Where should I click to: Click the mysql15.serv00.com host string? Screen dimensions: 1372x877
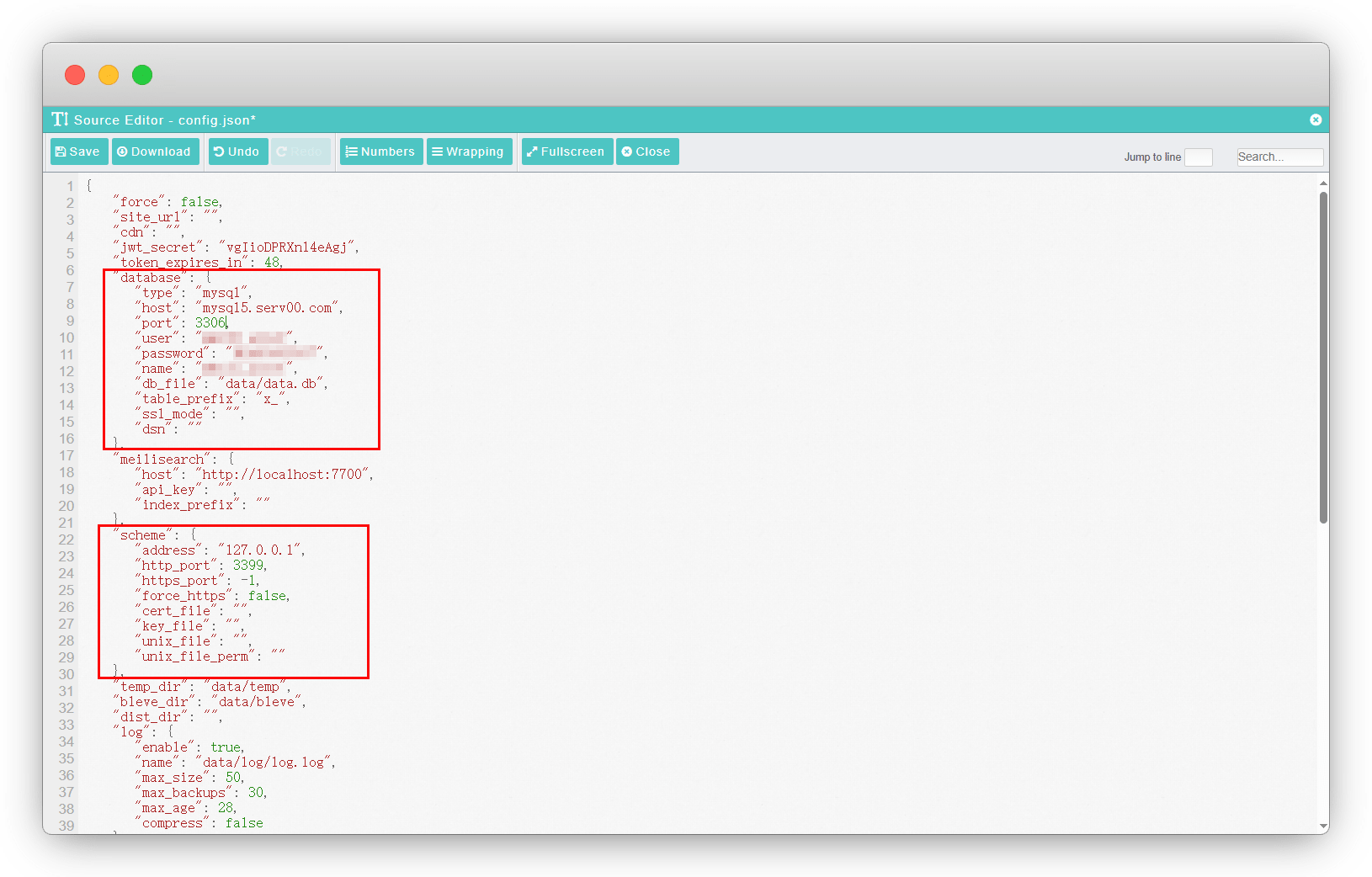(268, 308)
